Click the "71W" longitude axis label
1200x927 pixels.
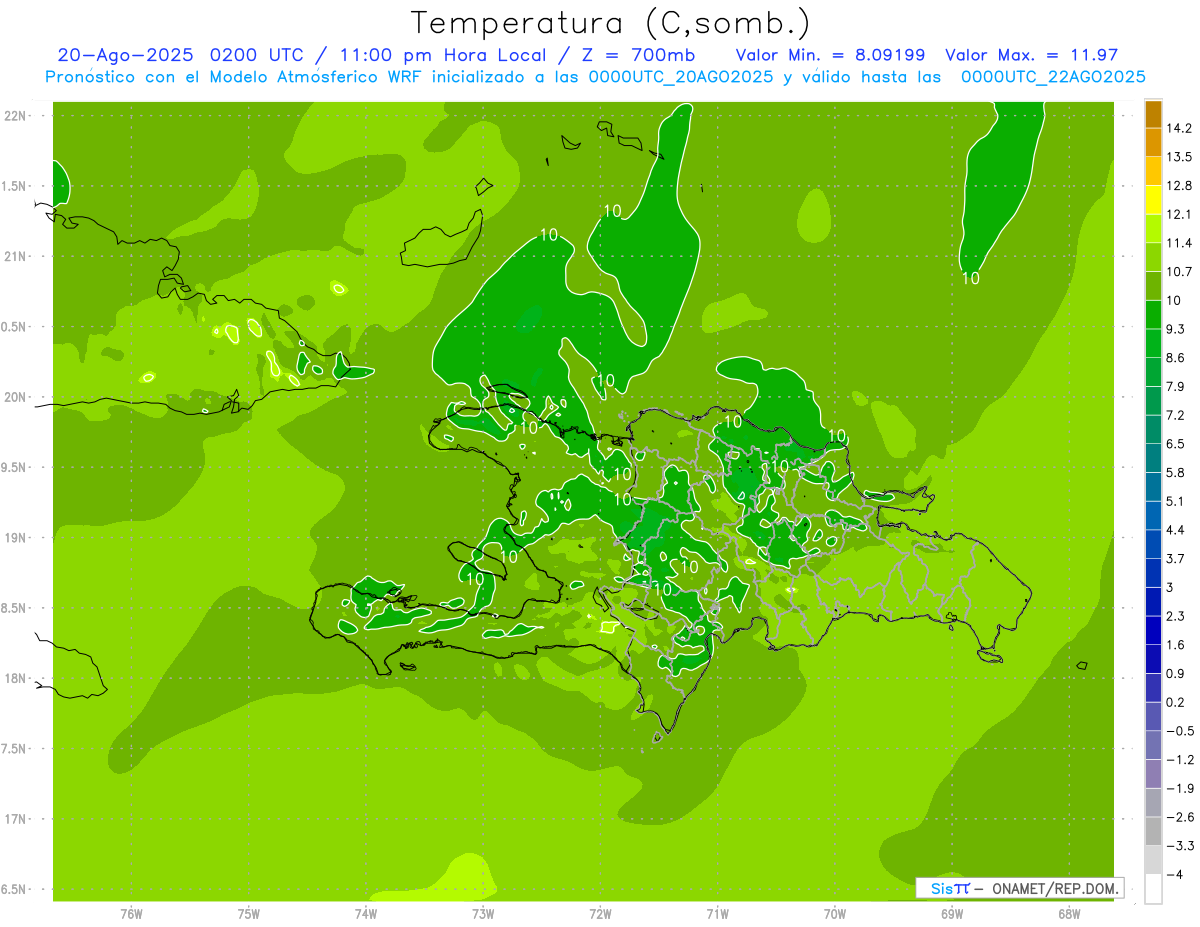coord(717,912)
